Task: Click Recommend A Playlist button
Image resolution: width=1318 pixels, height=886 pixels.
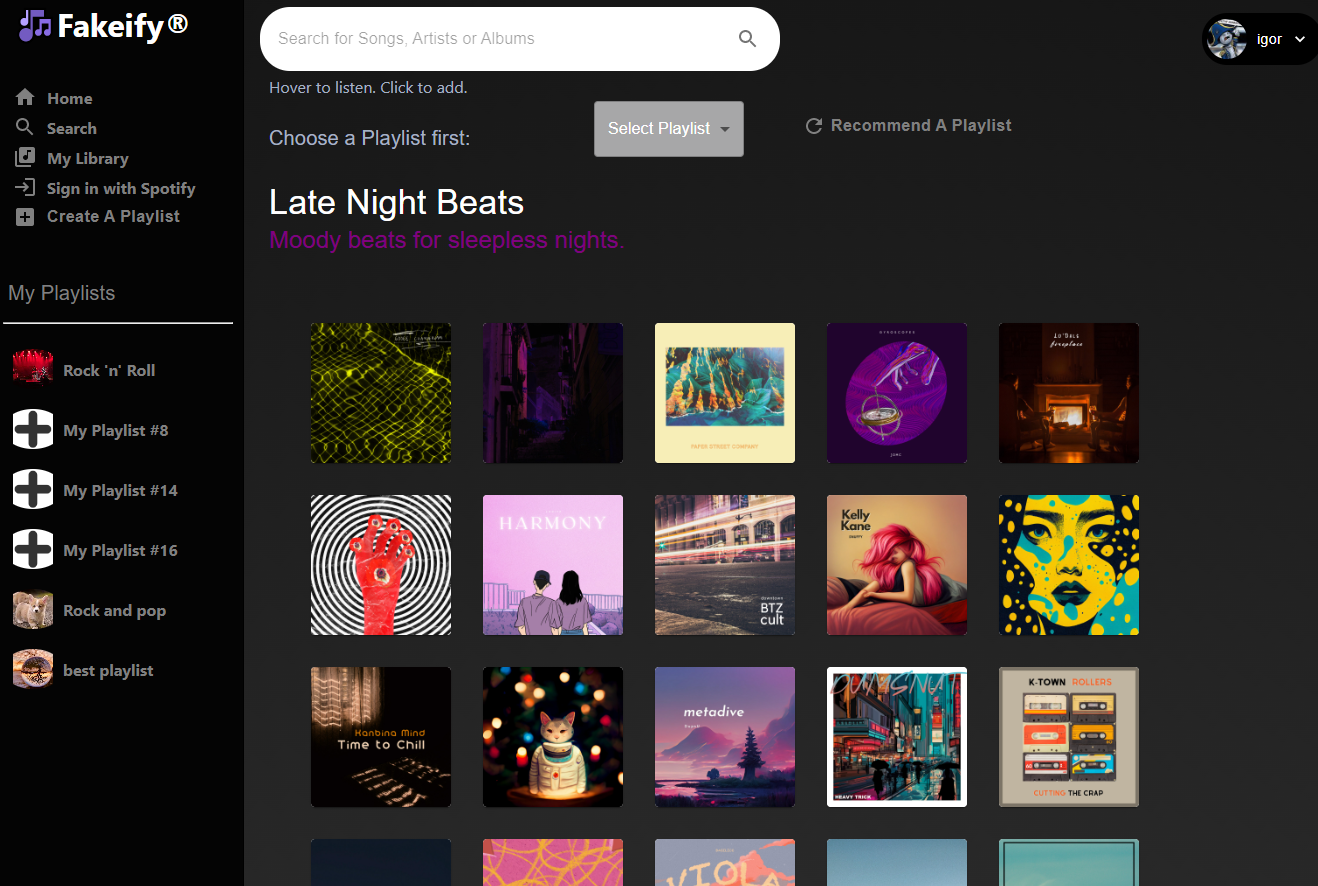Action: (x=908, y=126)
